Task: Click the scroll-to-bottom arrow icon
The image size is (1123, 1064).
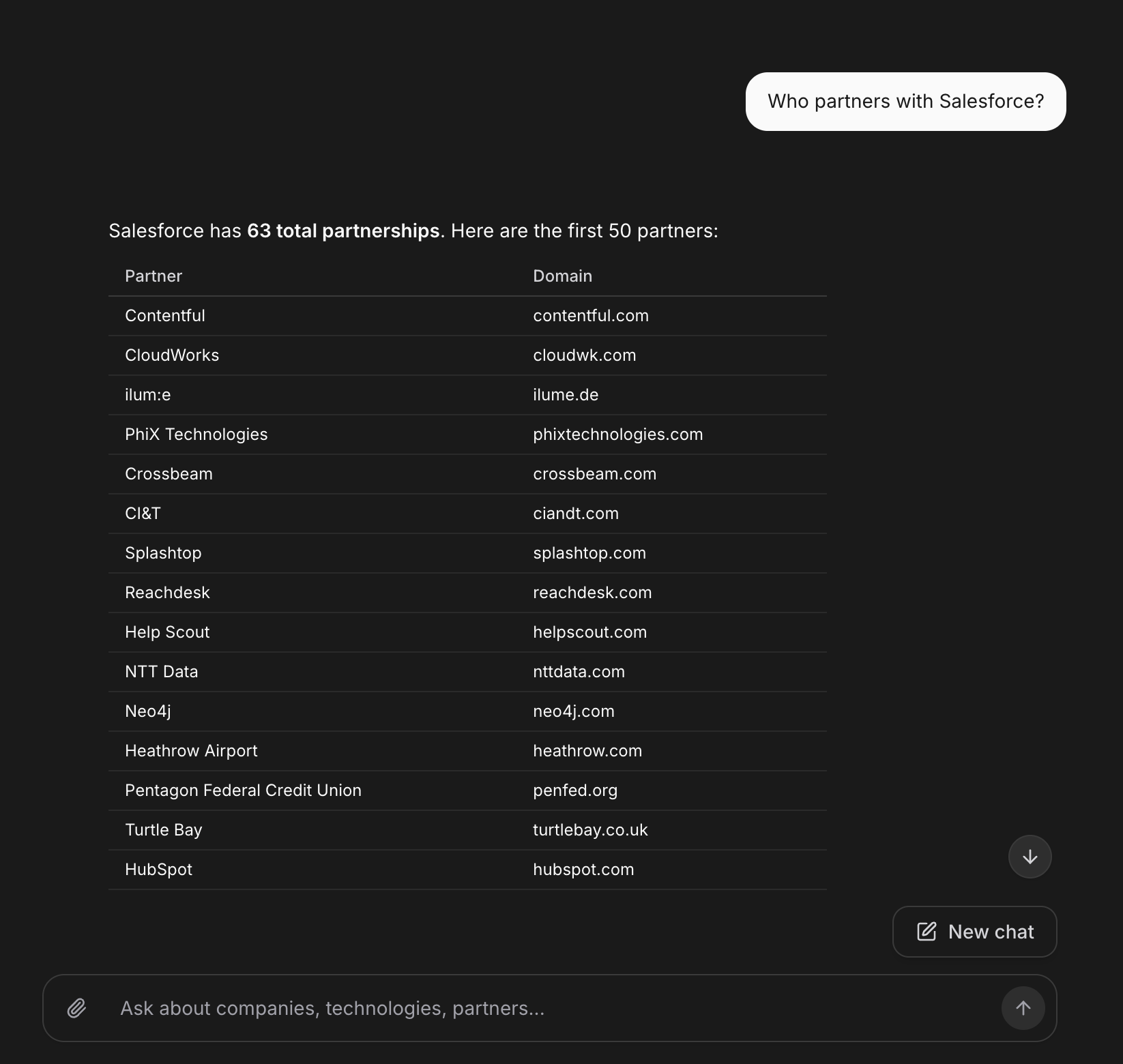Action: (x=1030, y=857)
